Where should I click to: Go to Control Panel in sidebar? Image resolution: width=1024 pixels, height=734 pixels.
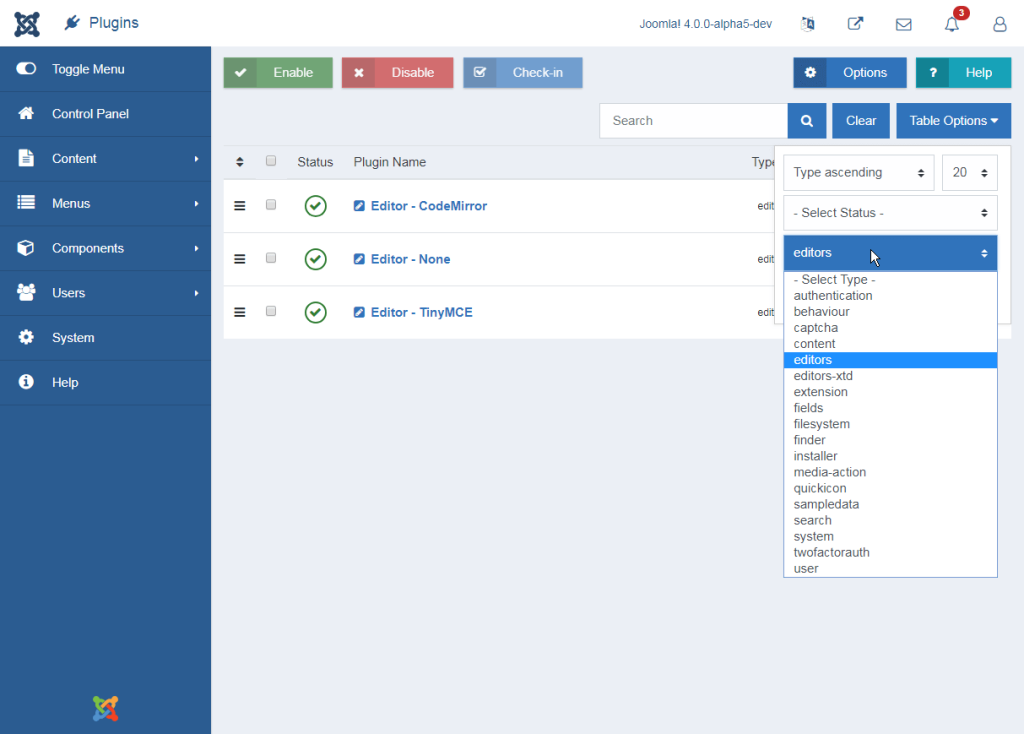tap(105, 114)
